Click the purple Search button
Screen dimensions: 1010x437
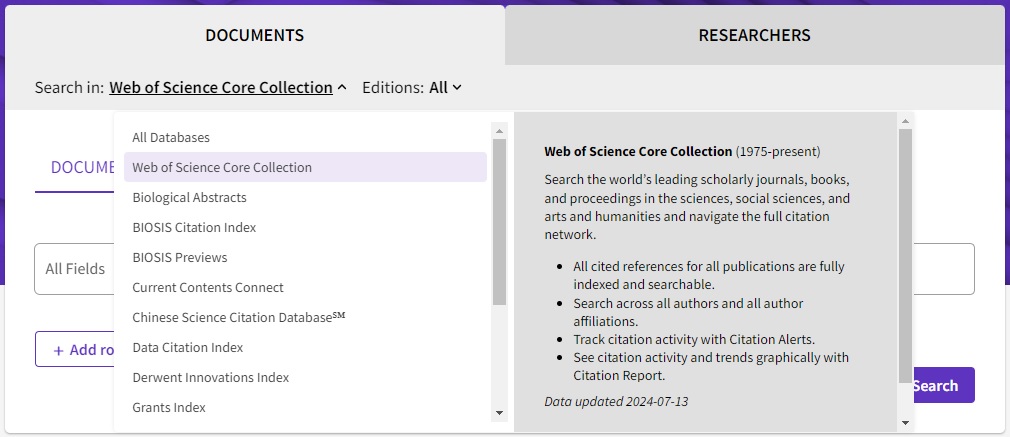[x=941, y=385]
